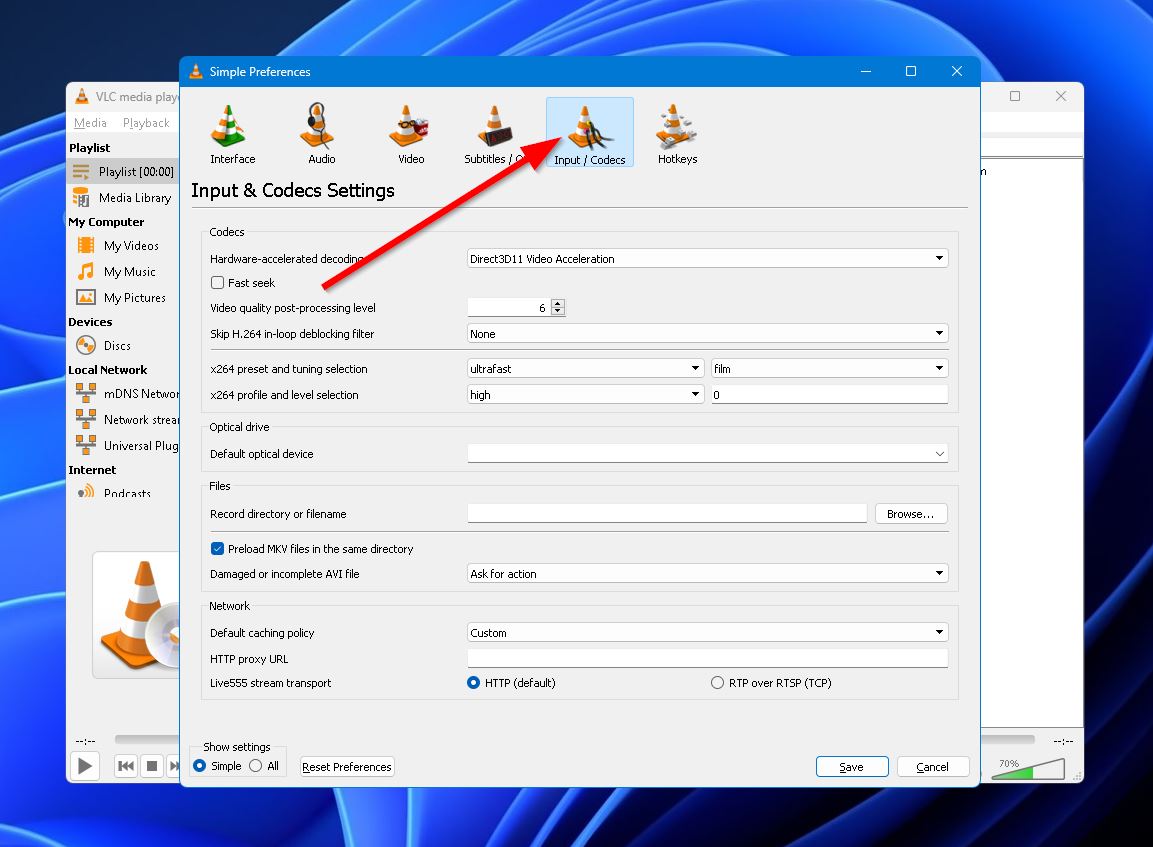The image size is (1153, 847).
Task: Select HTTP (default) stream transport
Action: coord(474,682)
